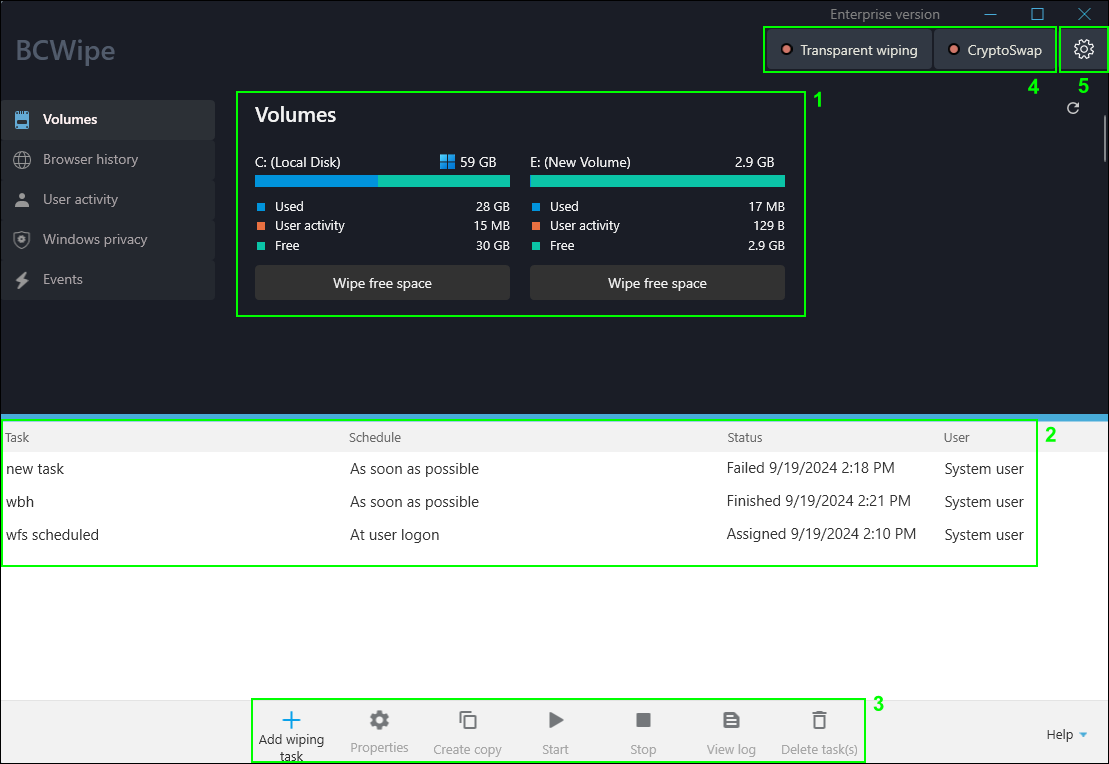Click the Create copy icon

tap(468, 720)
